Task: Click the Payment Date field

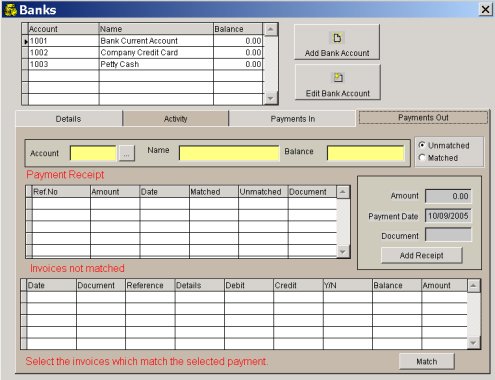Action: click(448, 216)
